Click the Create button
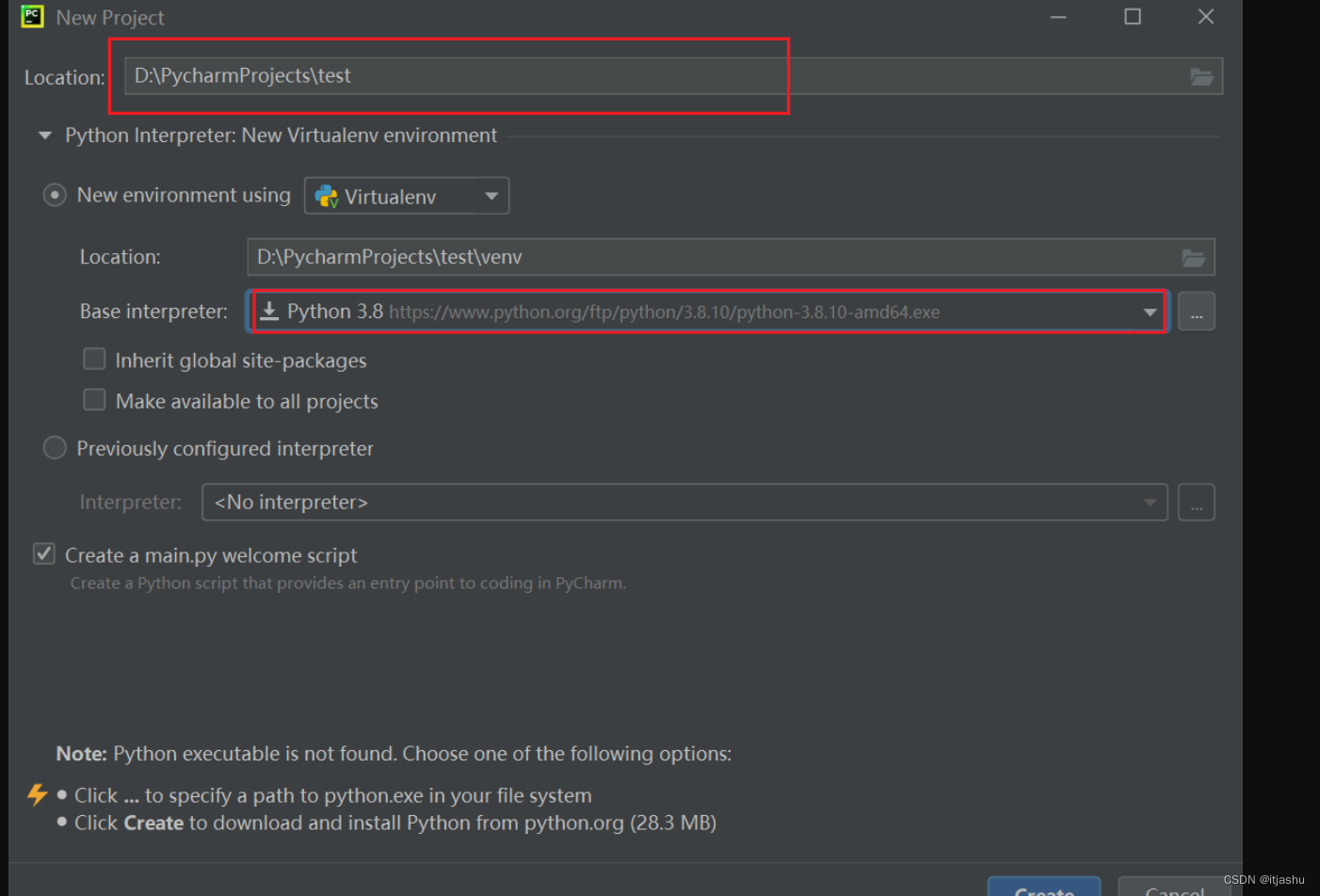 coord(1044,887)
